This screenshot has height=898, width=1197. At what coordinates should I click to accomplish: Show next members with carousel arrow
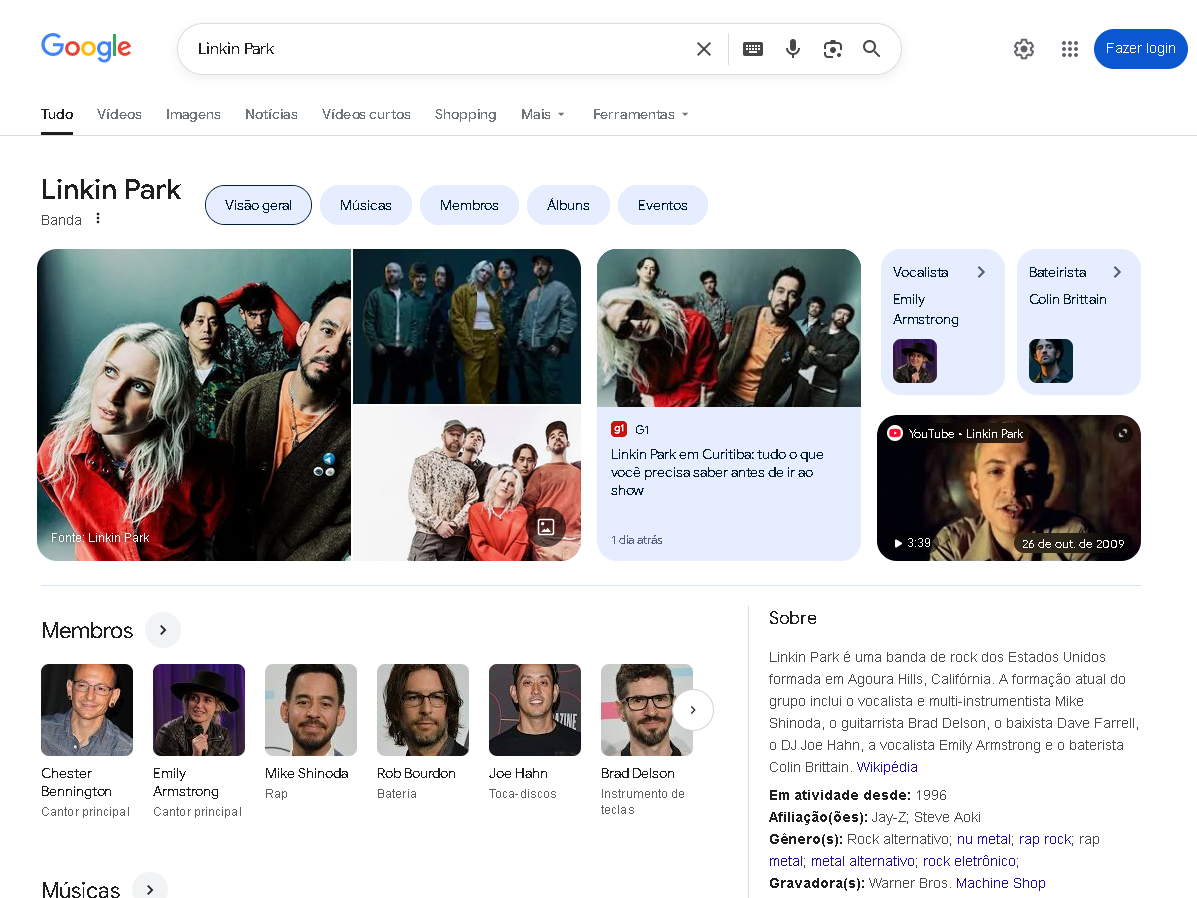(692, 709)
